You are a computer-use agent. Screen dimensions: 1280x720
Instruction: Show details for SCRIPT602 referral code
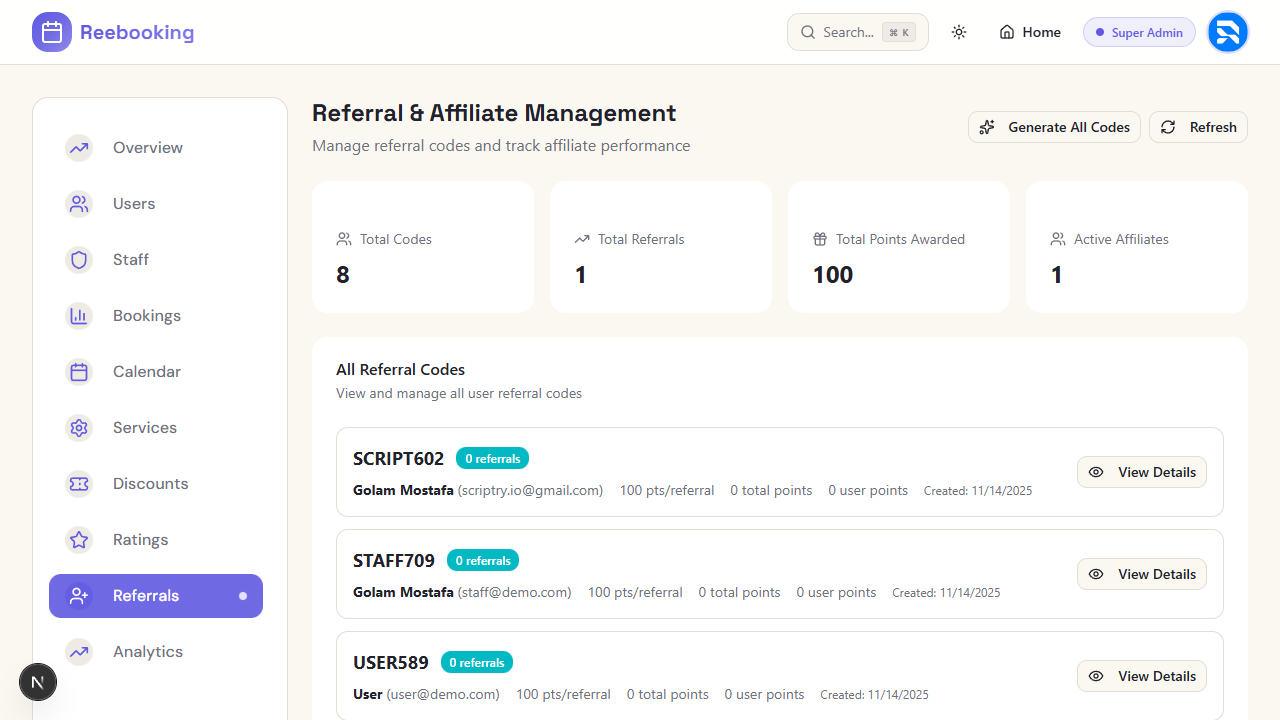(1141, 472)
